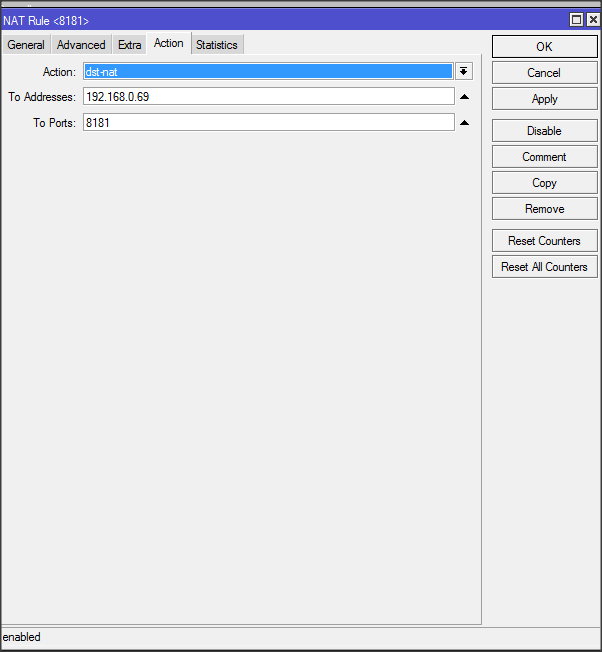Screen dimensions: 602x652
Task: Click the NAT Rule <8181> title
Action: pos(46,20)
